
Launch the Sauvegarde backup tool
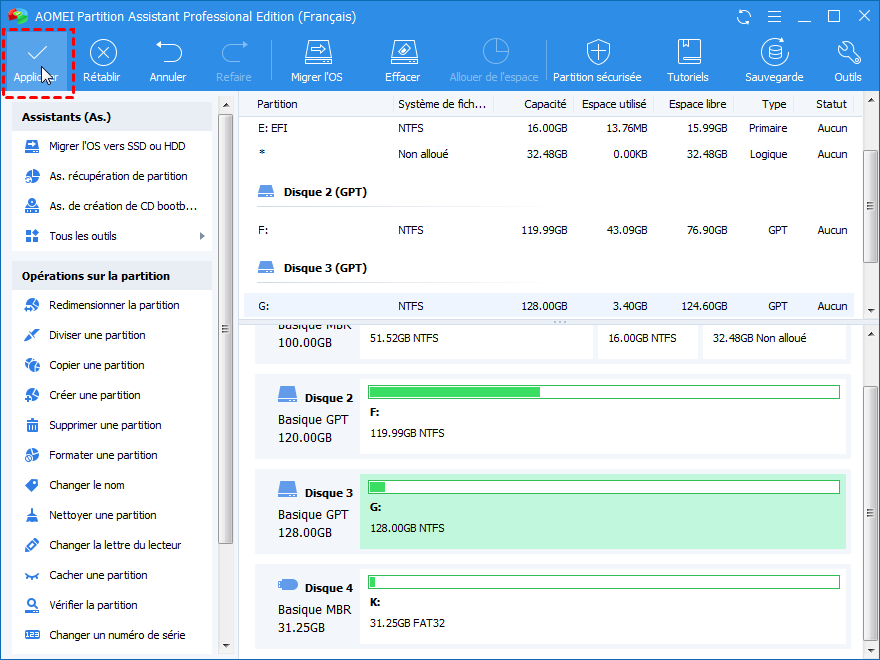pos(774,61)
